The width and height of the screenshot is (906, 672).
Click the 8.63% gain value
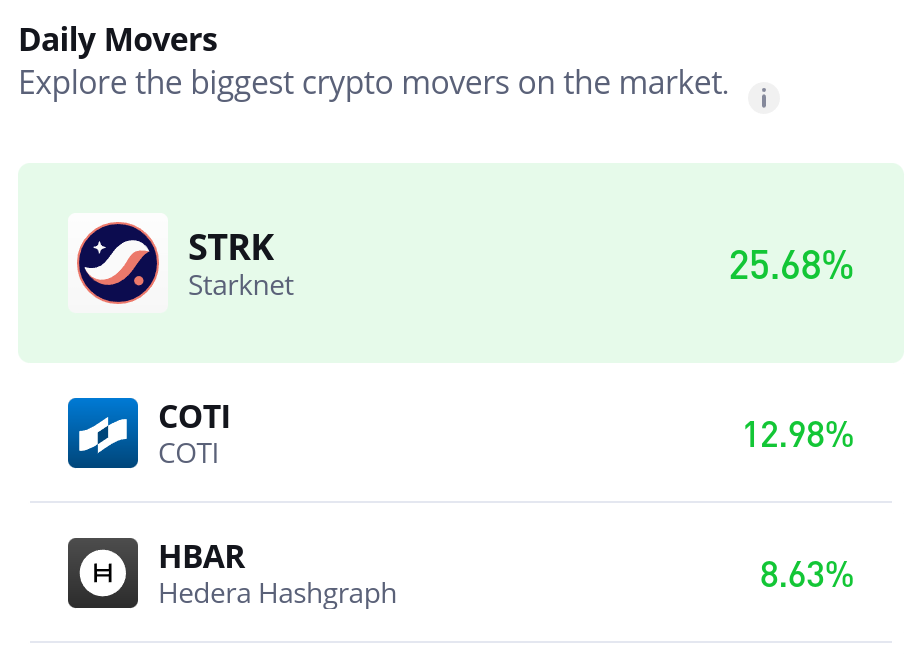pyautogui.click(x=807, y=575)
